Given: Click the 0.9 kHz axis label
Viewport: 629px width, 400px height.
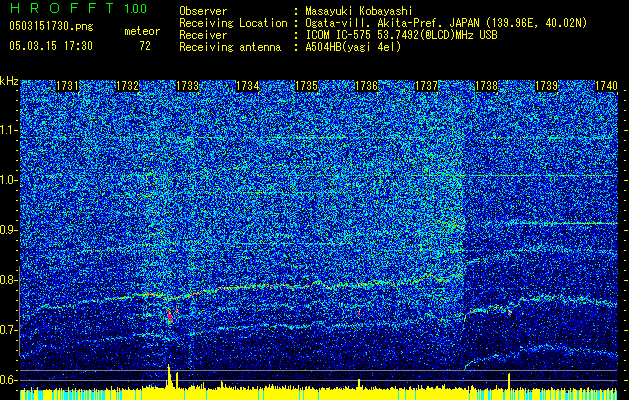Looking at the screenshot, I should coord(8,230).
